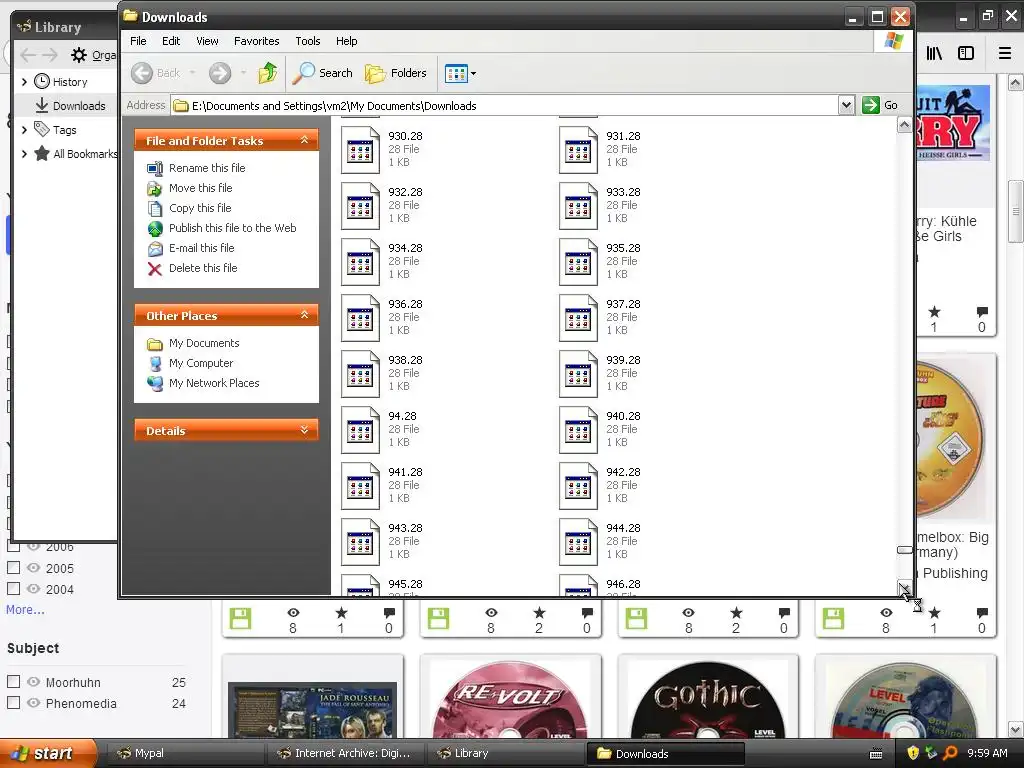Image resolution: width=1024 pixels, height=768 pixels.
Task: Click the My Computer icon in Other Places
Action: click(155, 364)
